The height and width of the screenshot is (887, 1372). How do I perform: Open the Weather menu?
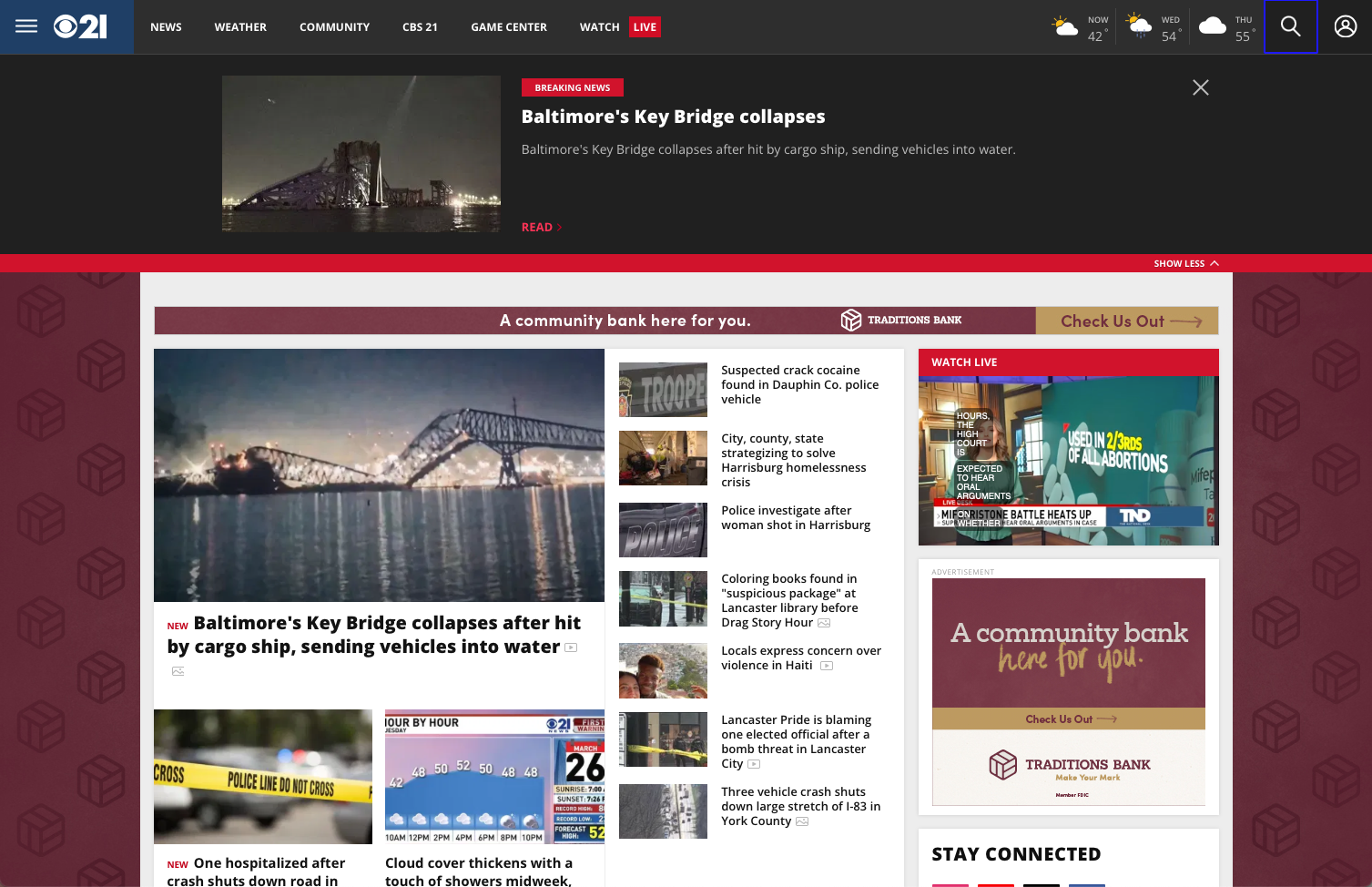pyautogui.click(x=240, y=26)
